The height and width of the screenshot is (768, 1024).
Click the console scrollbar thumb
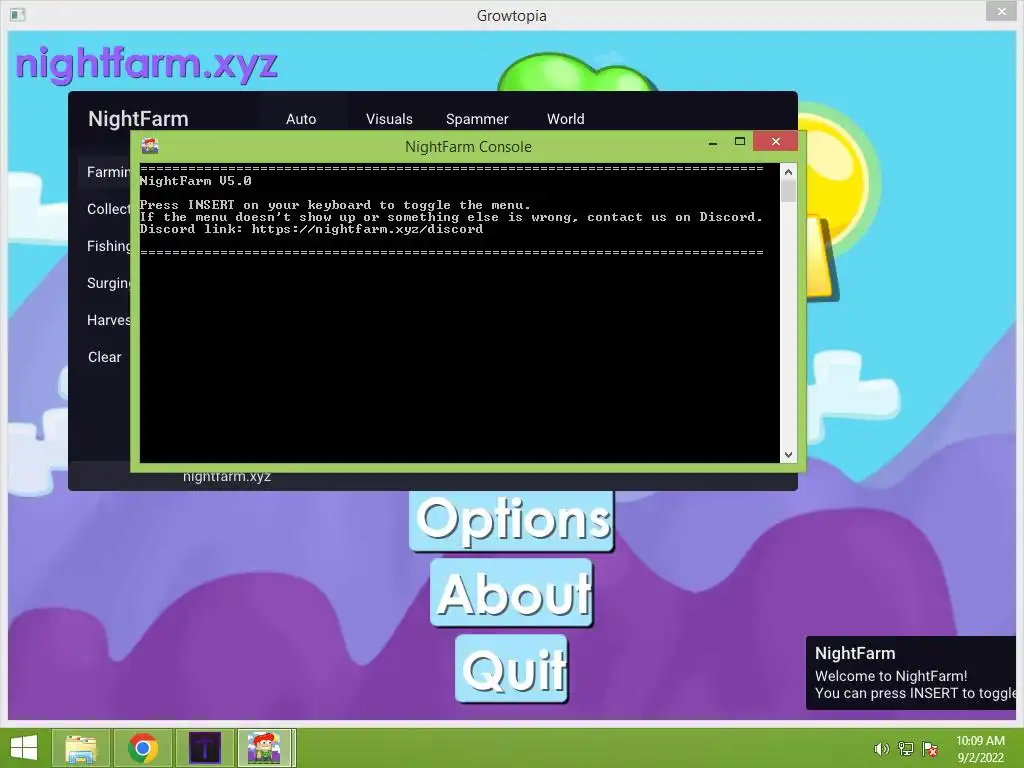(x=788, y=191)
